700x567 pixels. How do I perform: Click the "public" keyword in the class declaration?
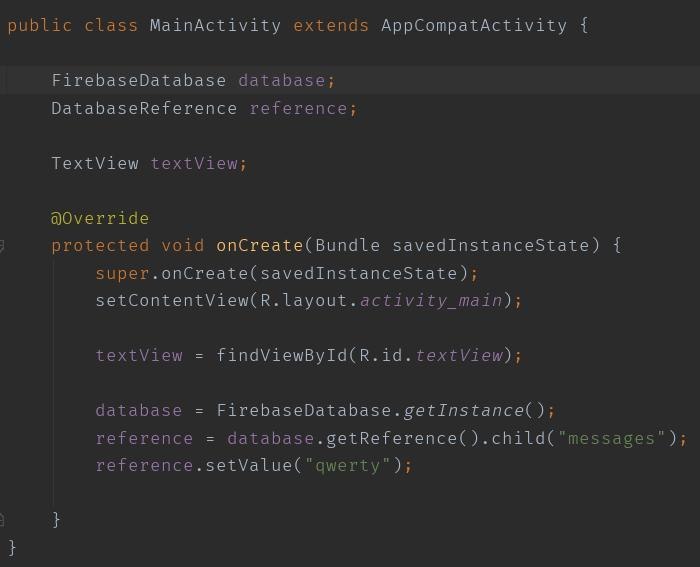[39, 25]
